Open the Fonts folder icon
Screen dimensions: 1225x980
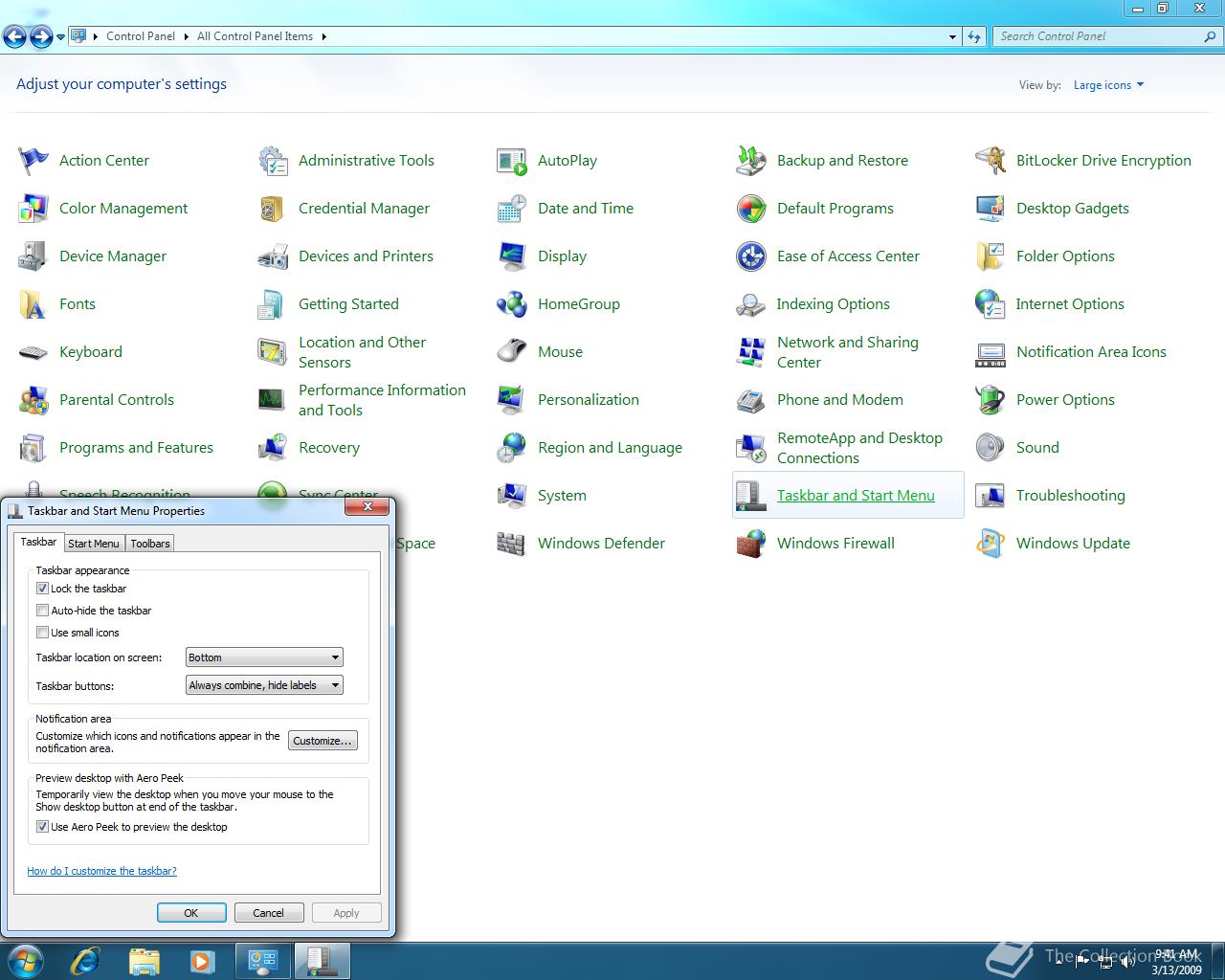[x=33, y=304]
